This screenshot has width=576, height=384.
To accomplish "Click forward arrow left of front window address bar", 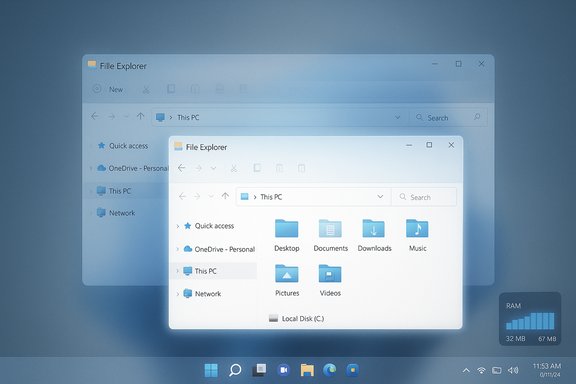I will coord(197,197).
